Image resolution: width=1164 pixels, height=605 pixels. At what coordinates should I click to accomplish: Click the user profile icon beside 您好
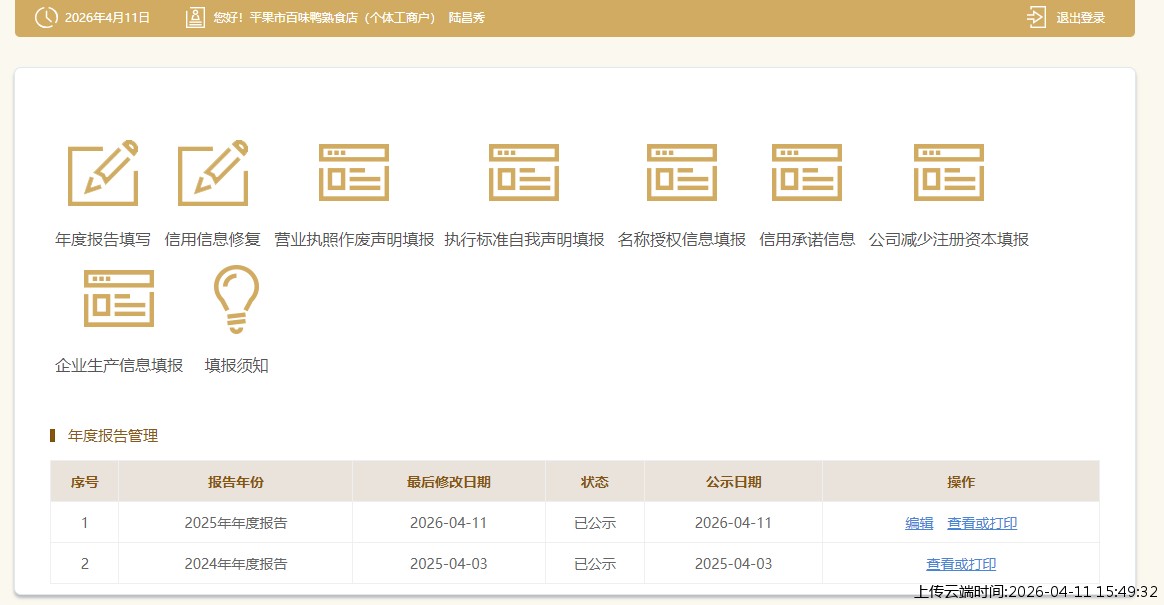click(195, 17)
